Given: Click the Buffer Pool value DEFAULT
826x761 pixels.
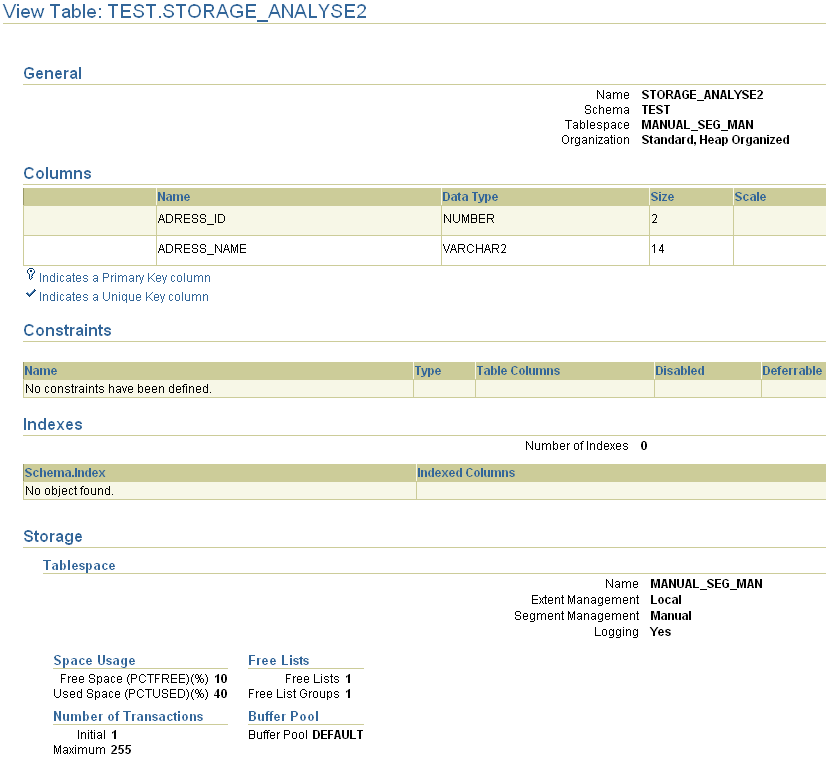Looking at the screenshot, I should click(338, 735).
